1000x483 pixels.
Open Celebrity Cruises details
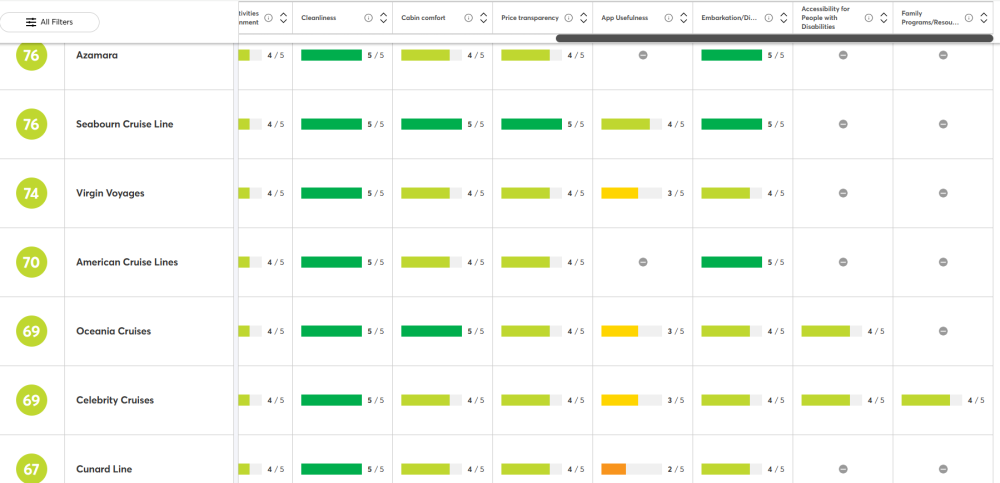click(115, 400)
